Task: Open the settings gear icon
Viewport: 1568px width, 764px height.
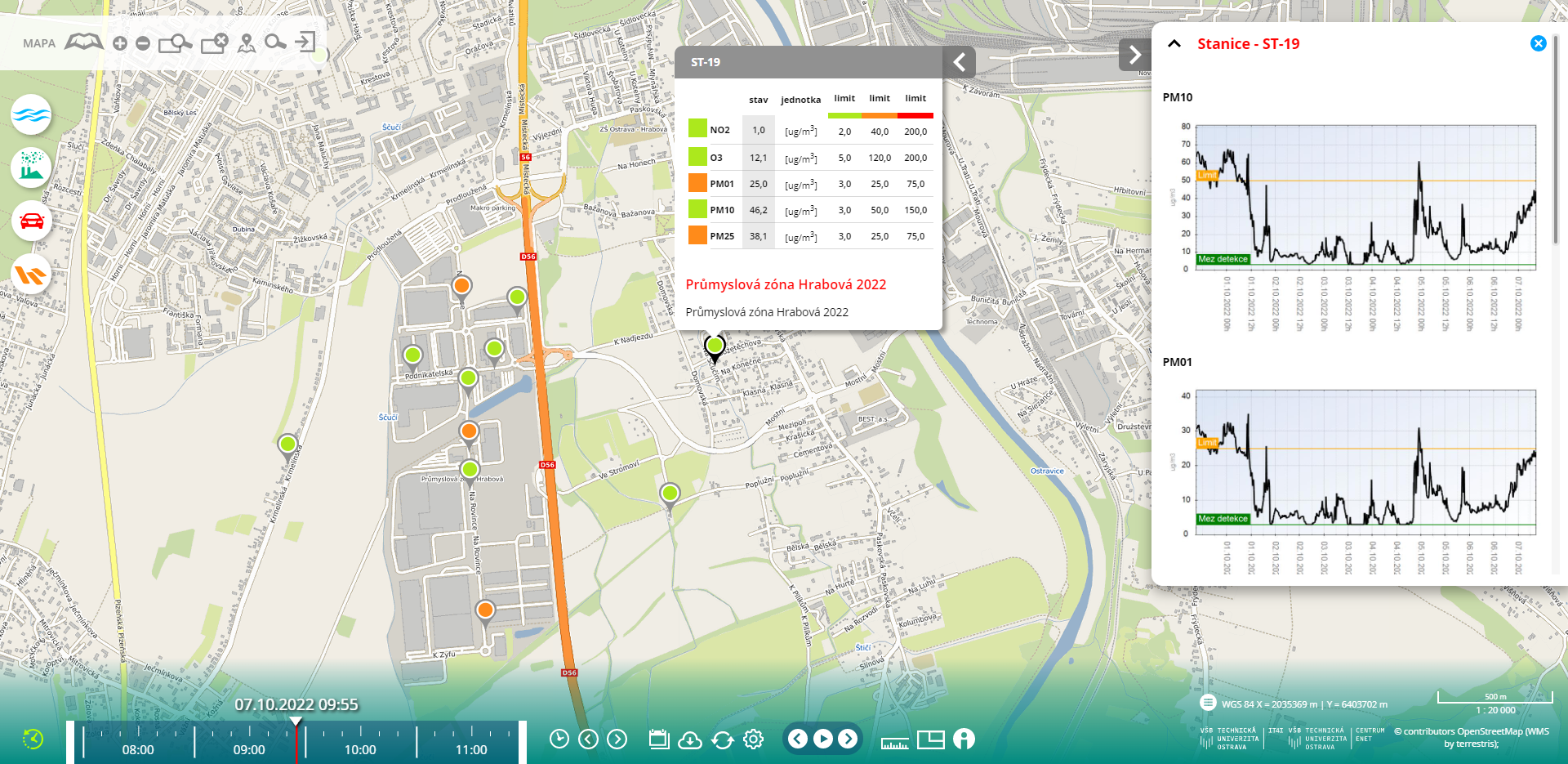Action: tap(753, 739)
